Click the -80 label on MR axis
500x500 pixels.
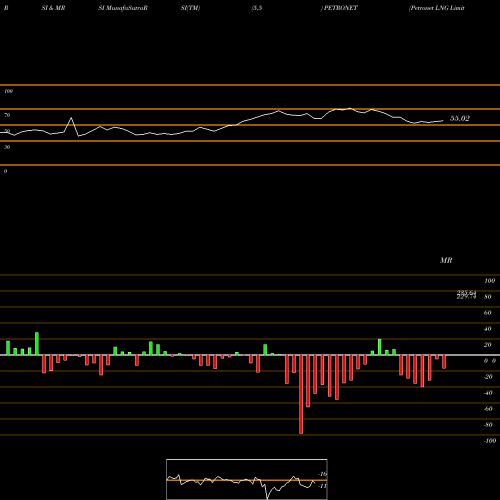tap(488, 425)
